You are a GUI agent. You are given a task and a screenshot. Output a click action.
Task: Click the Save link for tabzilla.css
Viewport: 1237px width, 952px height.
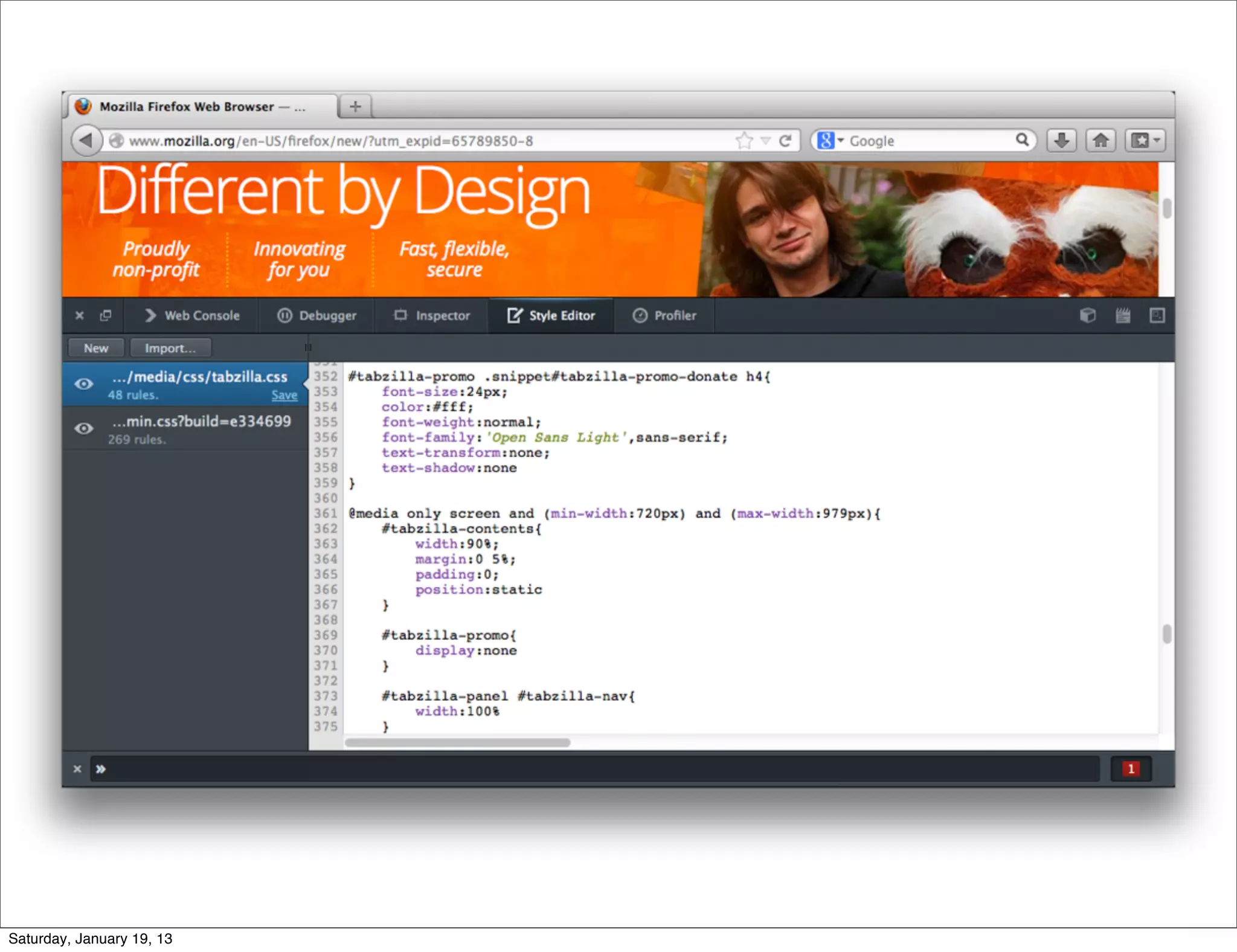[x=284, y=395]
